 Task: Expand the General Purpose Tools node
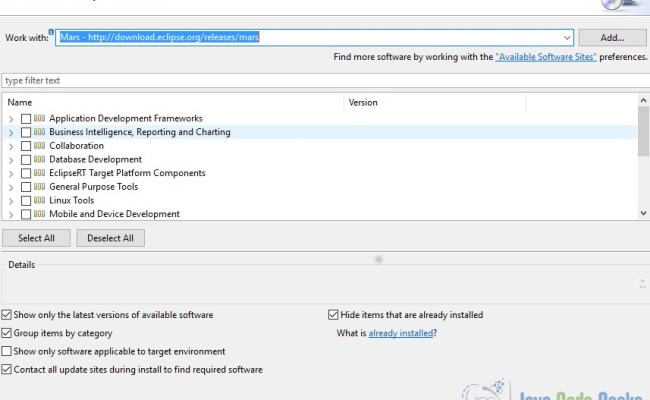(11, 188)
